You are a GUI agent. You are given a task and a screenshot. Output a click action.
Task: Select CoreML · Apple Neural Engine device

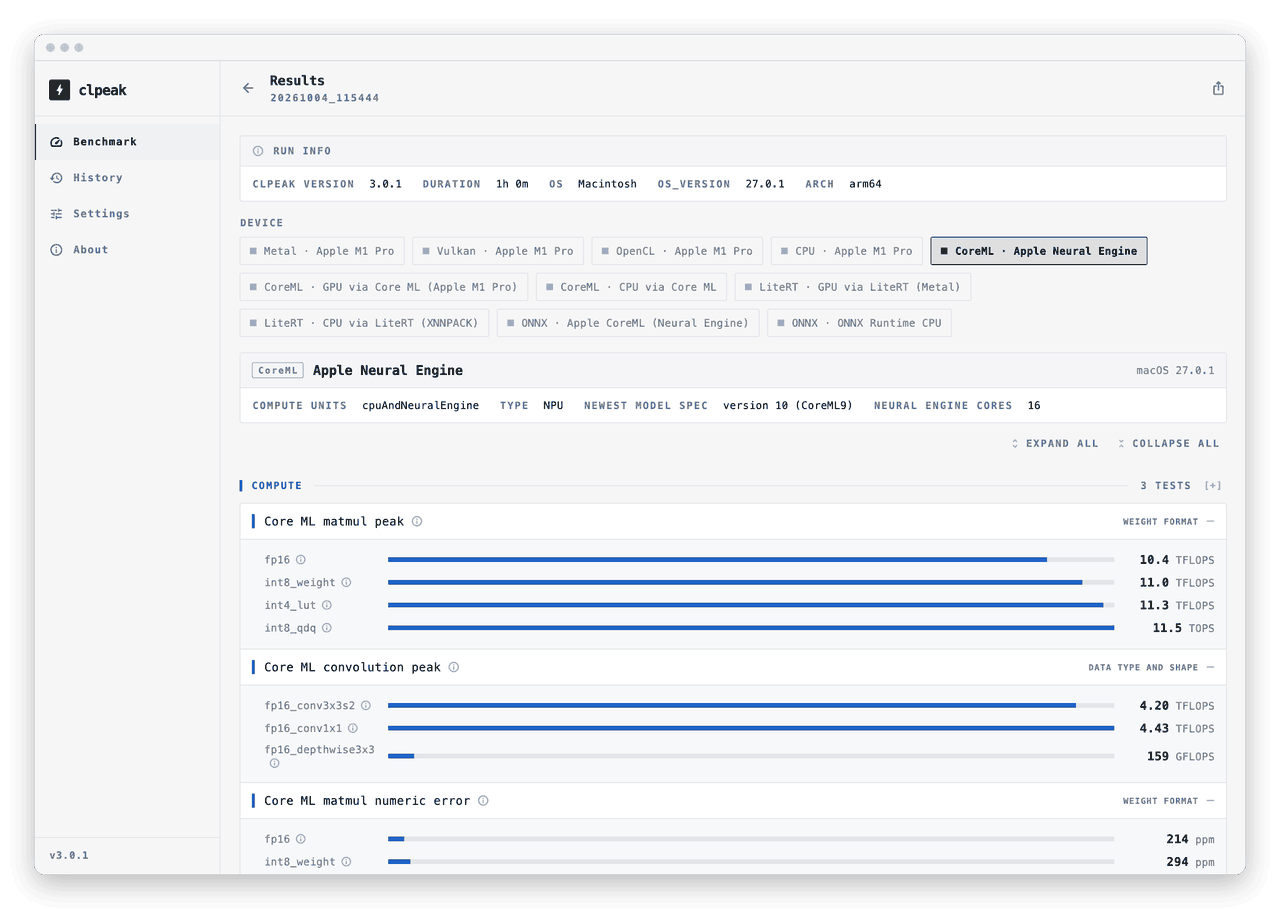(x=1039, y=251)
